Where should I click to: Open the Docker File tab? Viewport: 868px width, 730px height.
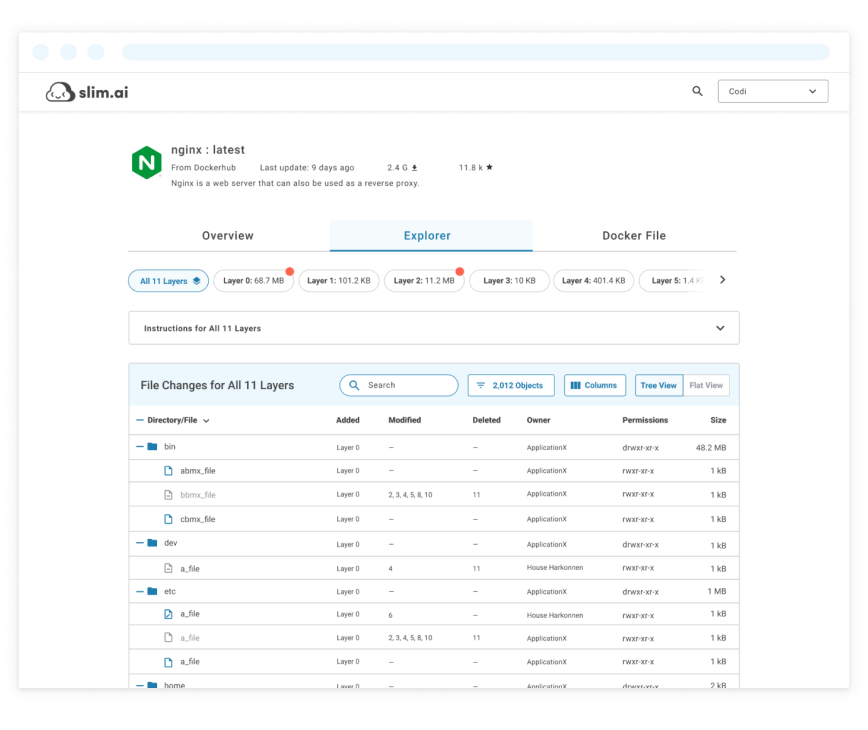click(x=634, y=236)
